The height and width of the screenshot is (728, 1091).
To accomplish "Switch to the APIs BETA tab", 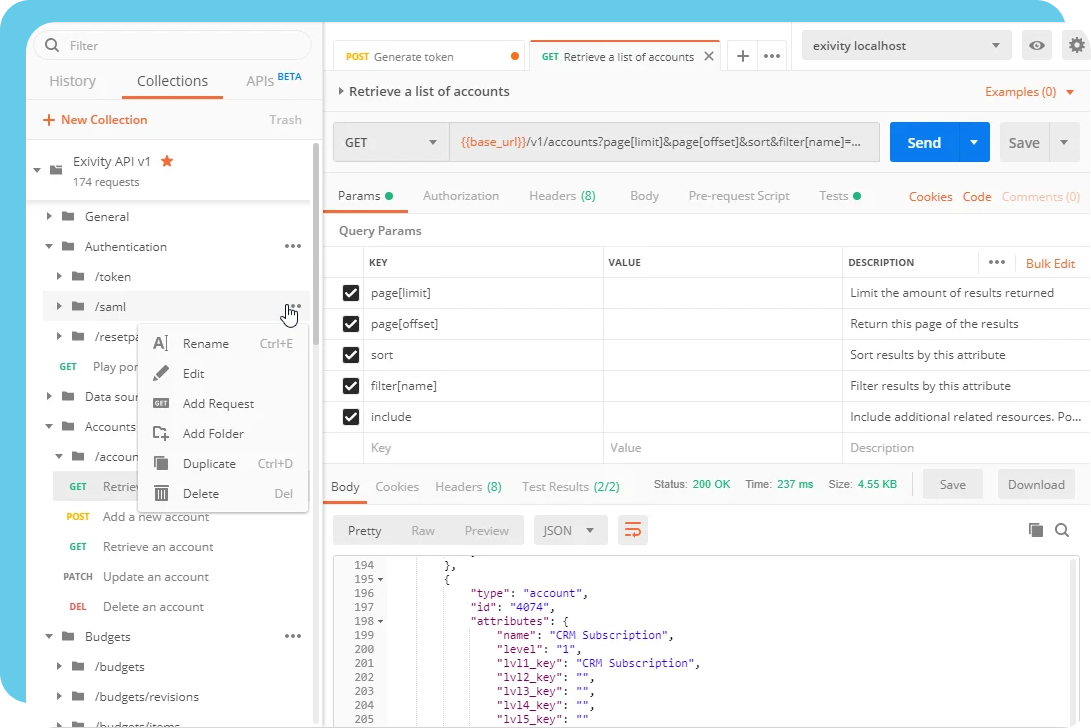I will click(273, 80).
